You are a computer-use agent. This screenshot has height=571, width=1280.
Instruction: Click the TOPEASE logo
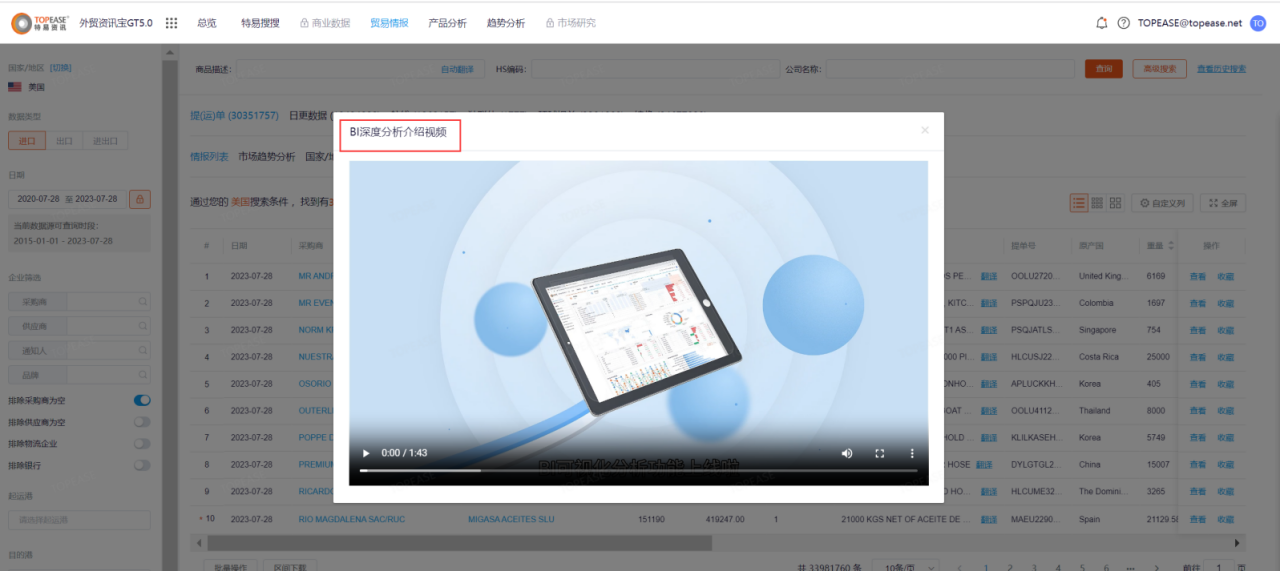click(40, 23)
